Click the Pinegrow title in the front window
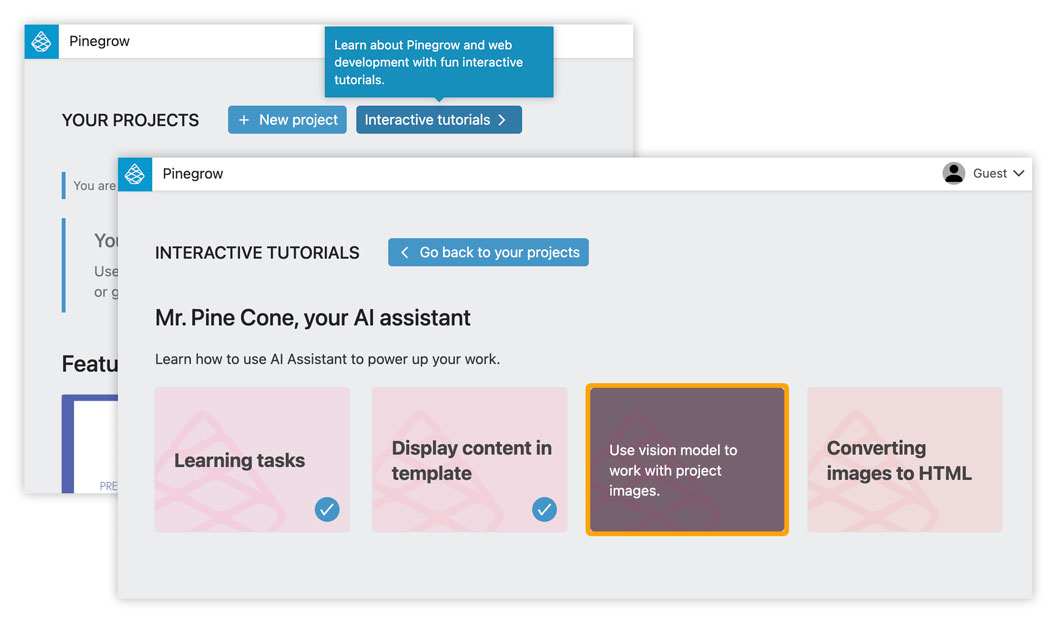The image size is (1060, 627). (193, 174)
